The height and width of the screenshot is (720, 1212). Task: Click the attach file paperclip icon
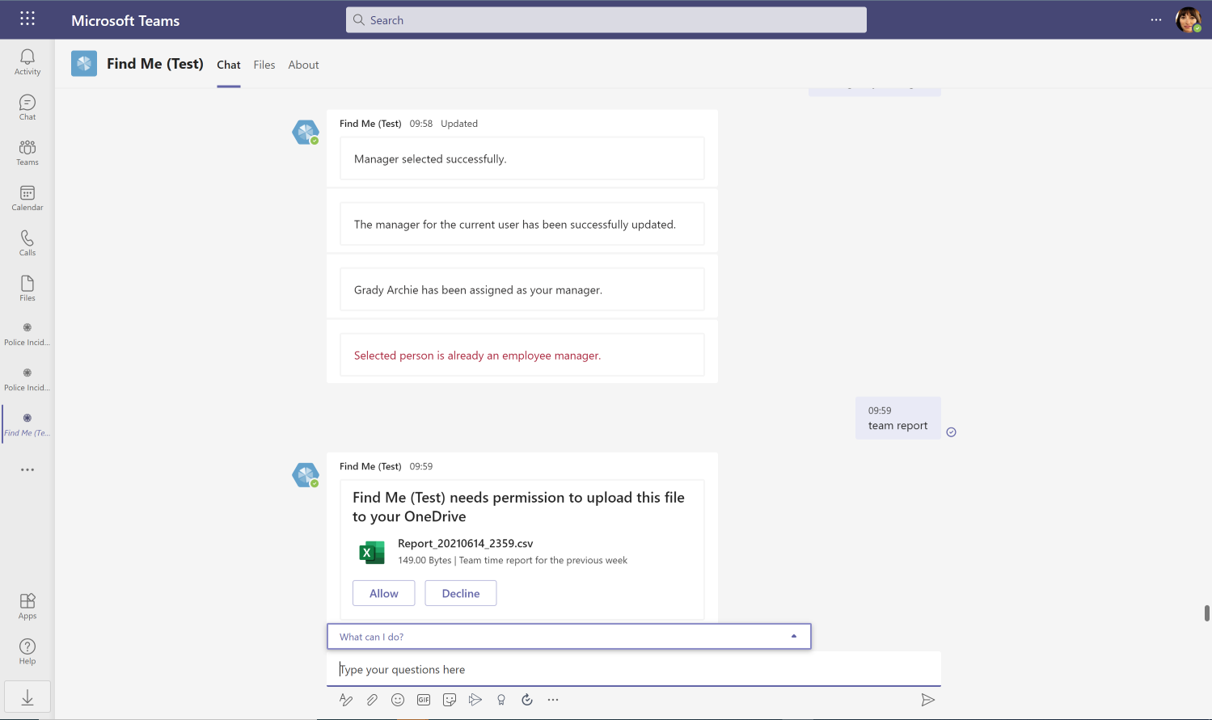coord(372,700)
